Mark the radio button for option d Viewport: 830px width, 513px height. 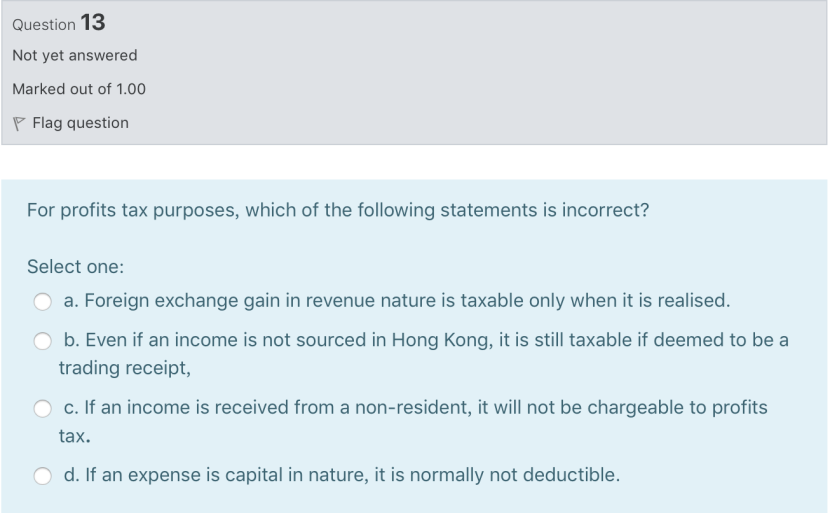(x=44, y=476)
